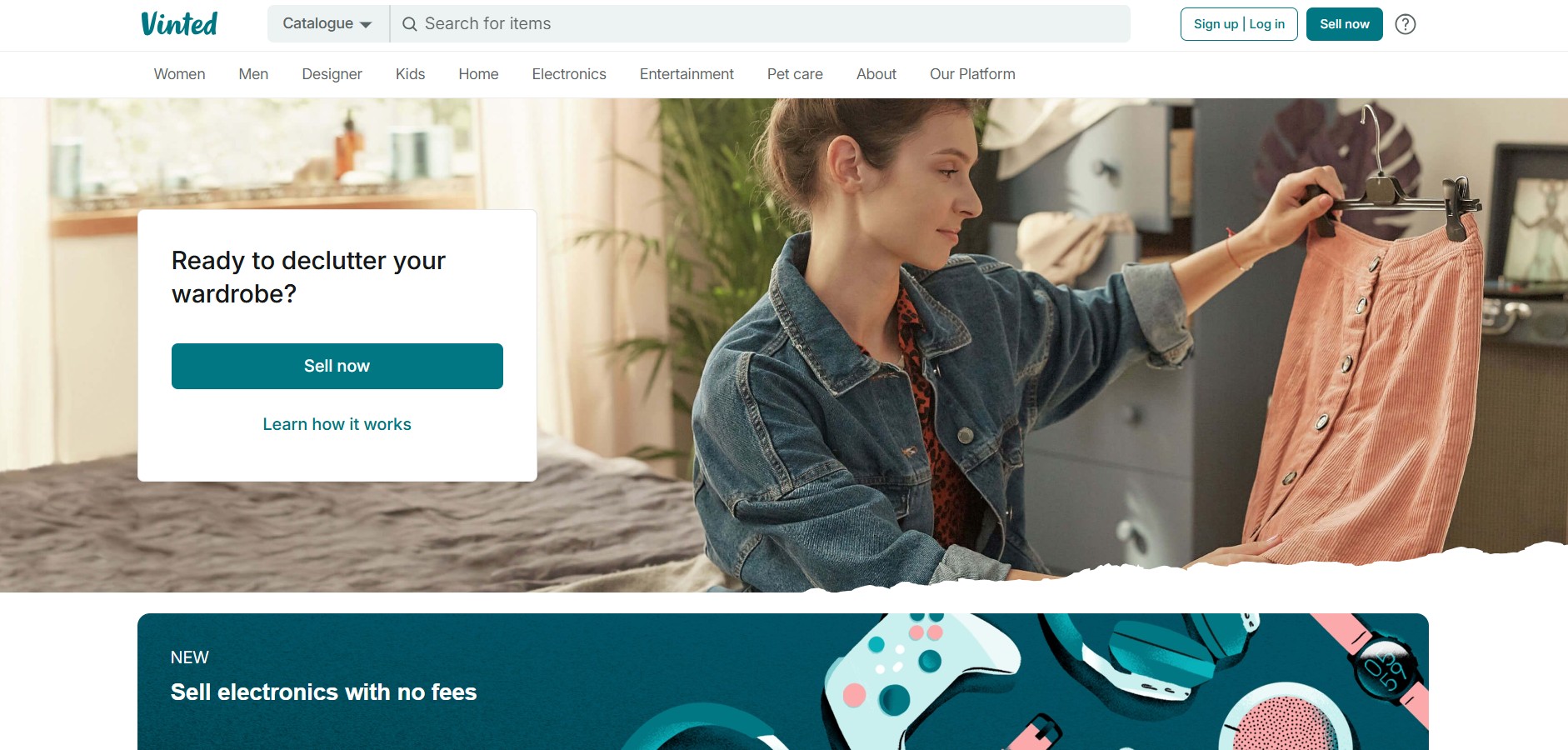Open Our Platform menu item
This screenshot has width=1568, height=750.
click(x=972, y=74)
